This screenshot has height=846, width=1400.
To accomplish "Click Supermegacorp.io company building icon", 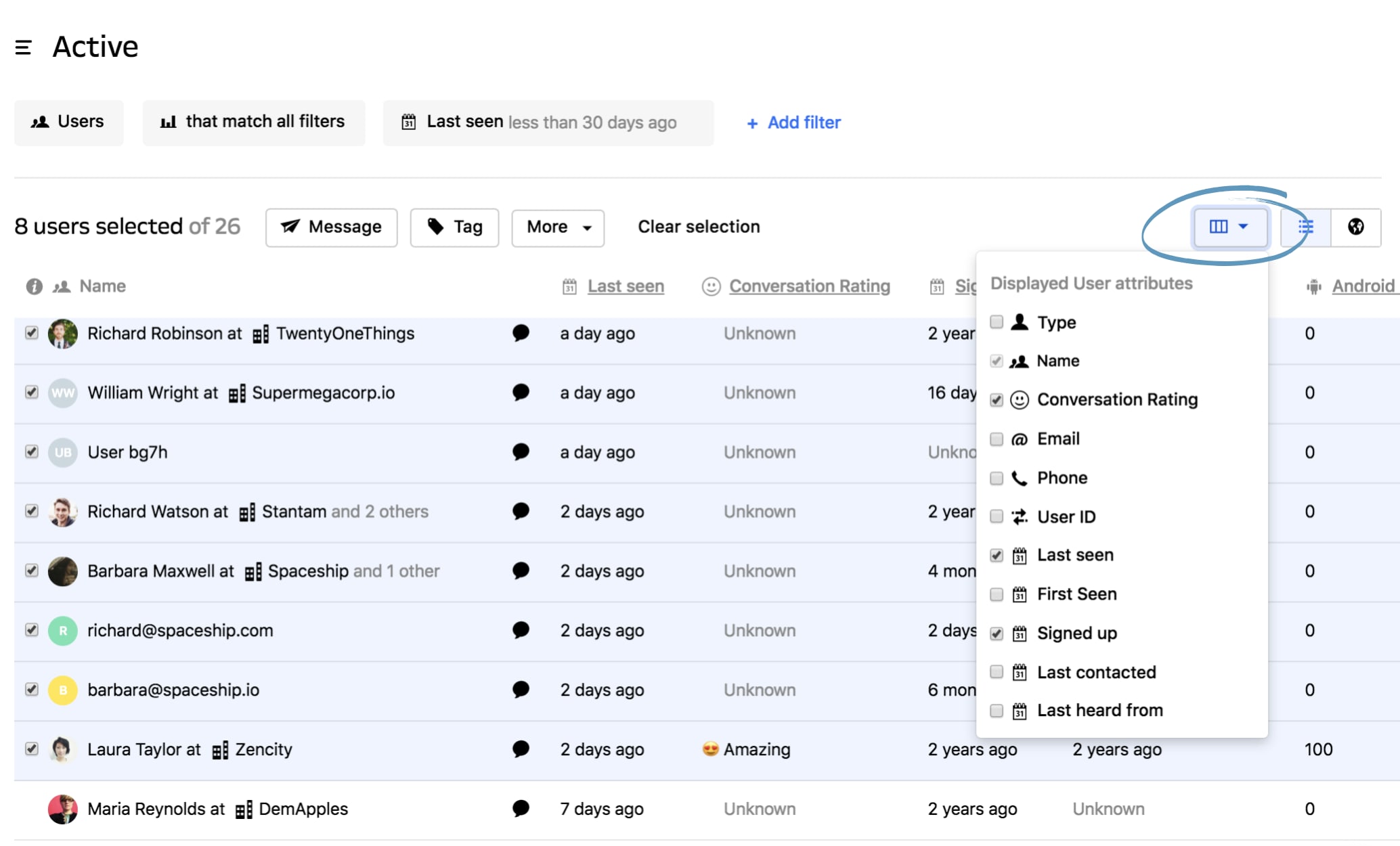I will click(237, 394).
